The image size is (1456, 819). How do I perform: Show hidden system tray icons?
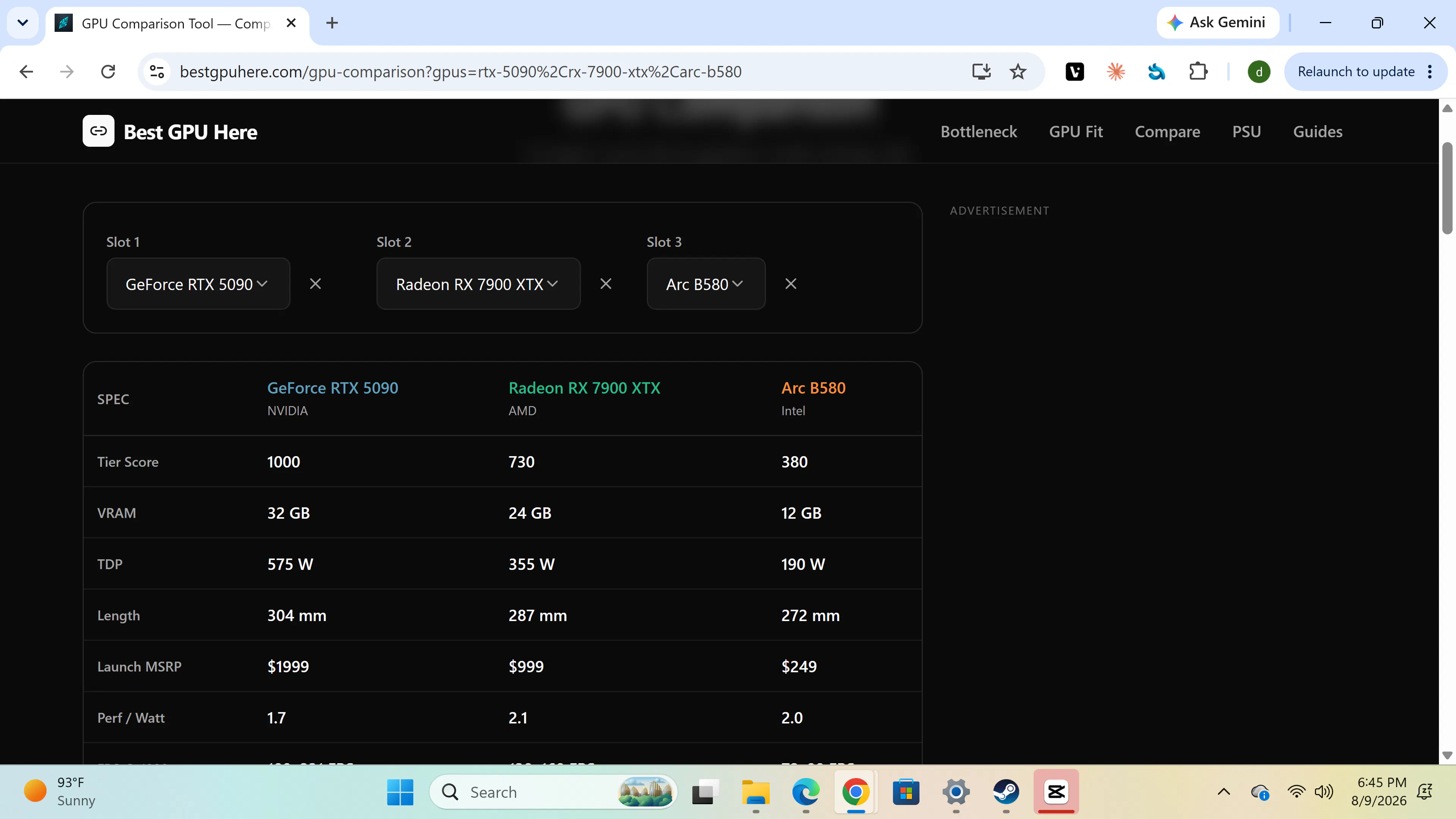[1224, 792]
